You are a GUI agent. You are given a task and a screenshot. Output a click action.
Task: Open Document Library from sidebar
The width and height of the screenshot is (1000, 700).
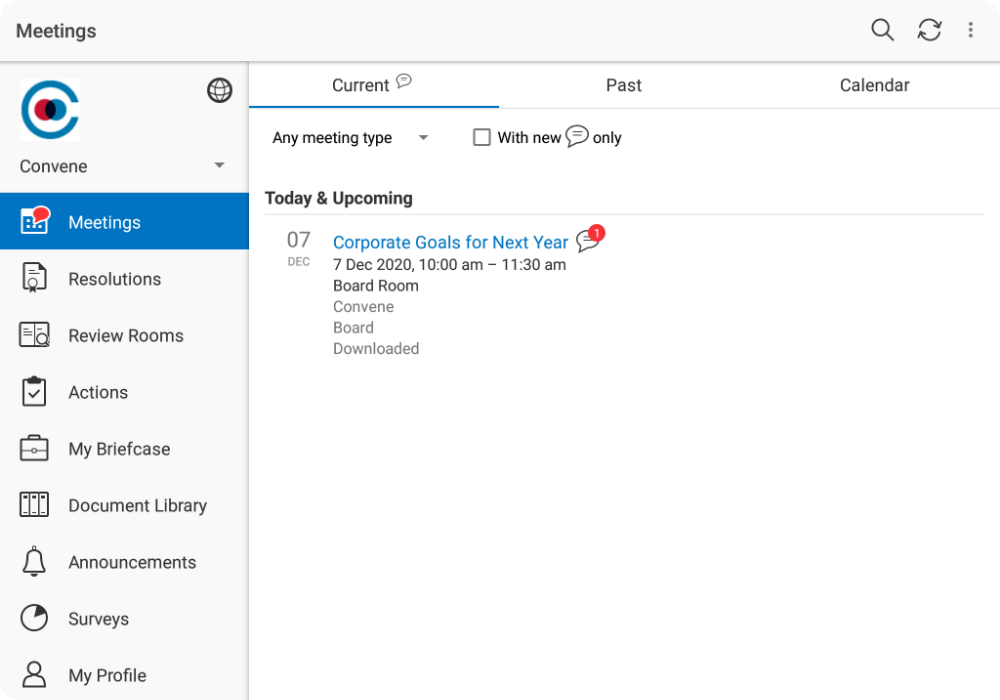point(137,506)
